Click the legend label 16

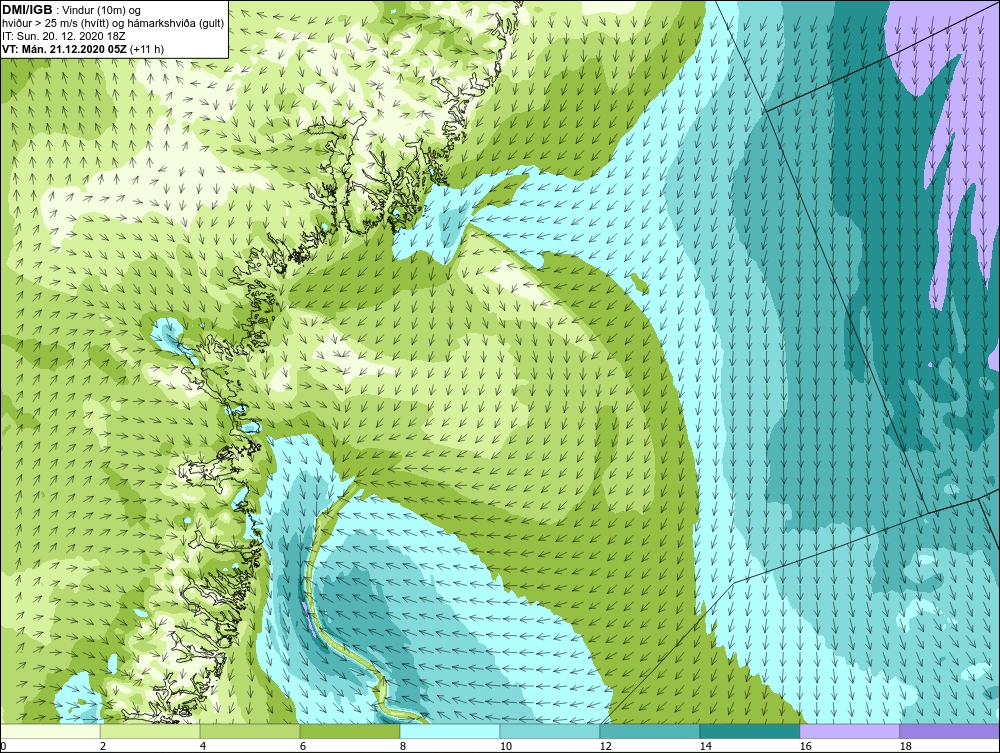pos(805,746)
